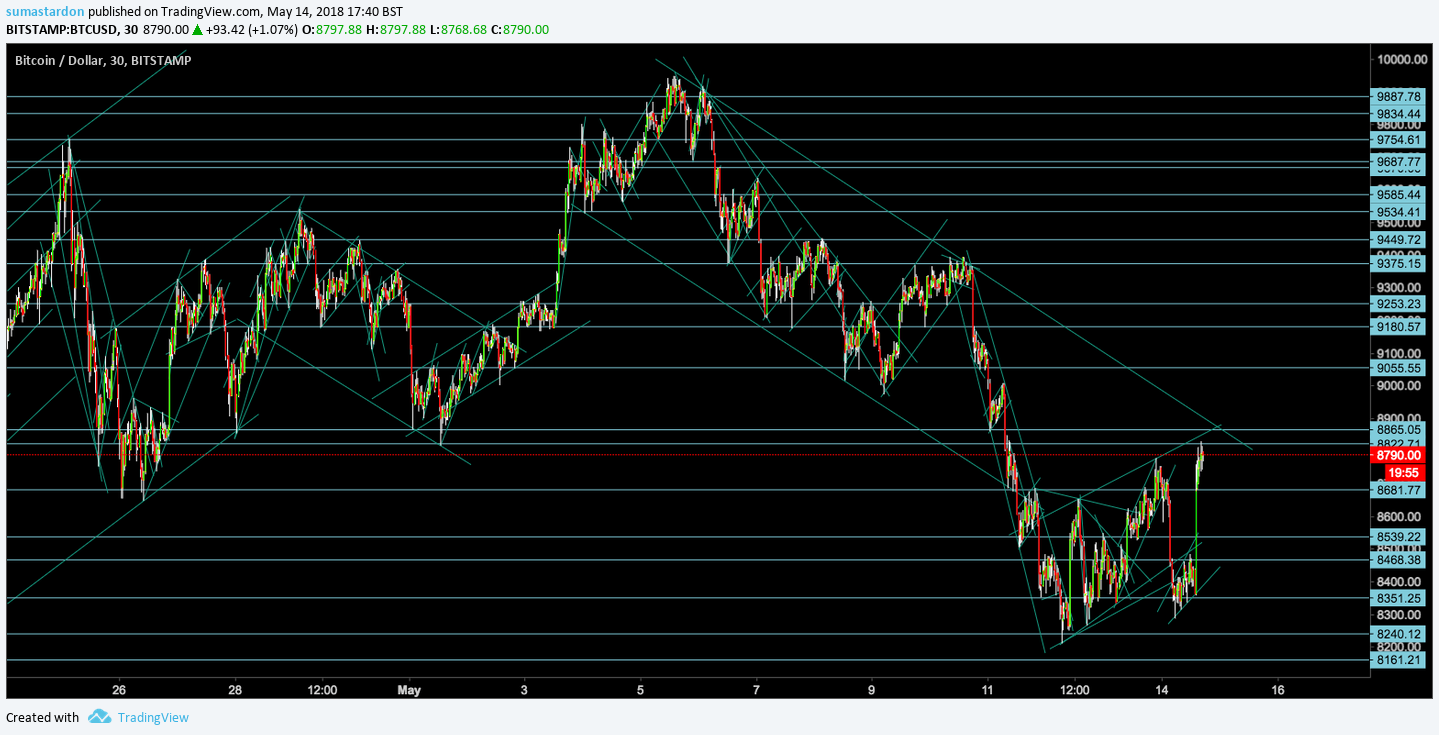Select the 9754.61 price label
The image size is (1439, 735).
pyautogui.click(x=1398, y=140)
